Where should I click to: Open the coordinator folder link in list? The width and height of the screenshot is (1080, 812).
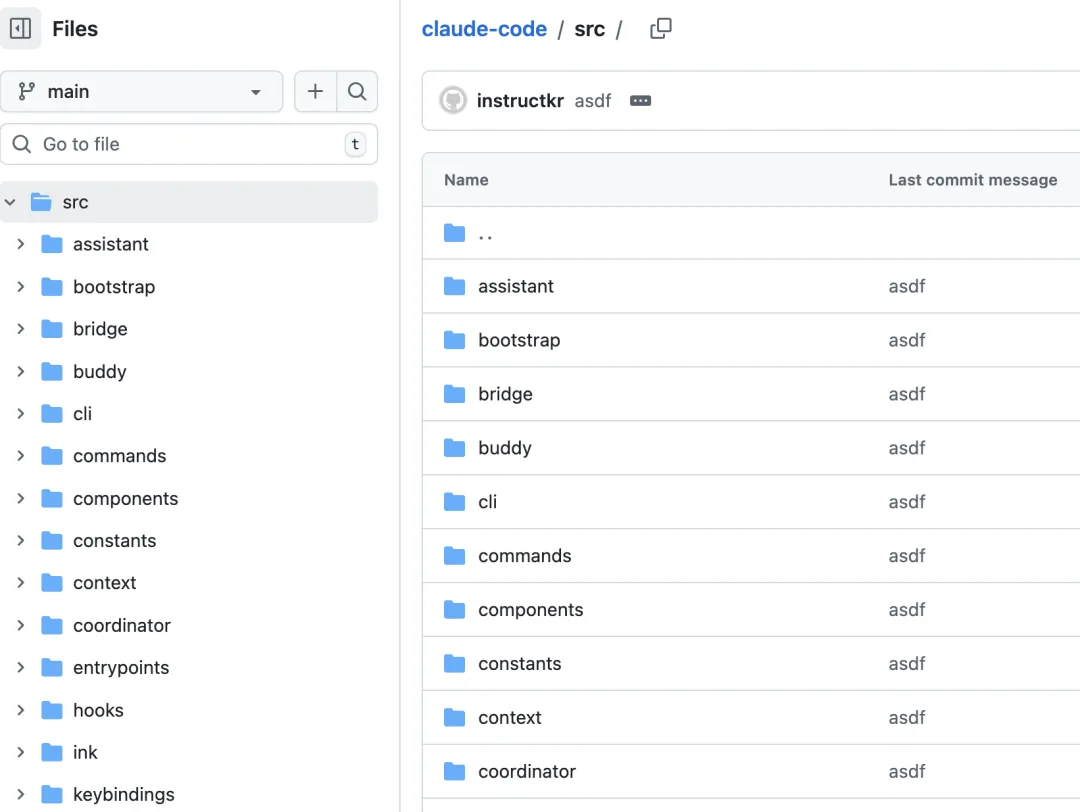click(527, 772)
